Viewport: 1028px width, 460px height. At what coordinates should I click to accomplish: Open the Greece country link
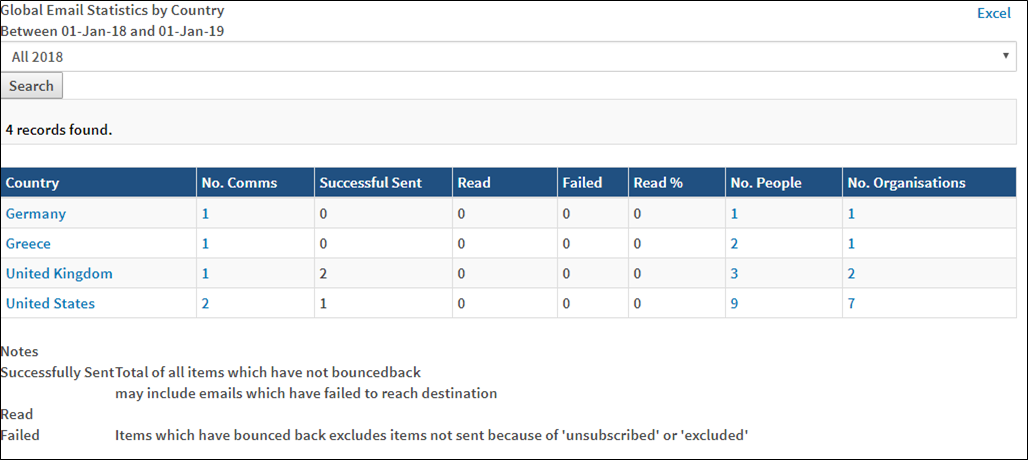pyautogui.click(x=28, y=244)
